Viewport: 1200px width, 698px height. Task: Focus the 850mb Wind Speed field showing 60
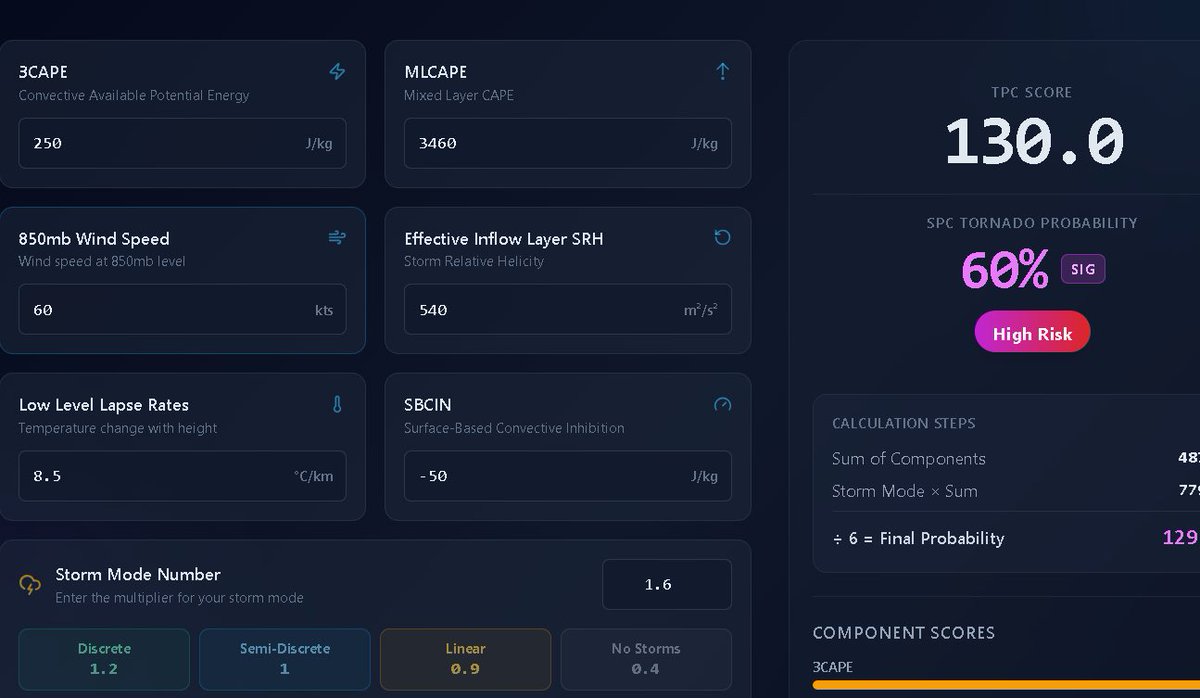point(182,309)
